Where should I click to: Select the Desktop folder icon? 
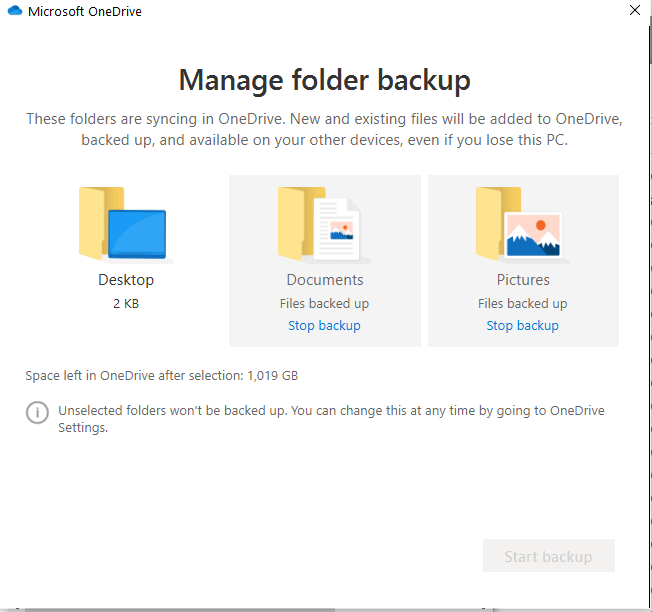pos(122,224)
